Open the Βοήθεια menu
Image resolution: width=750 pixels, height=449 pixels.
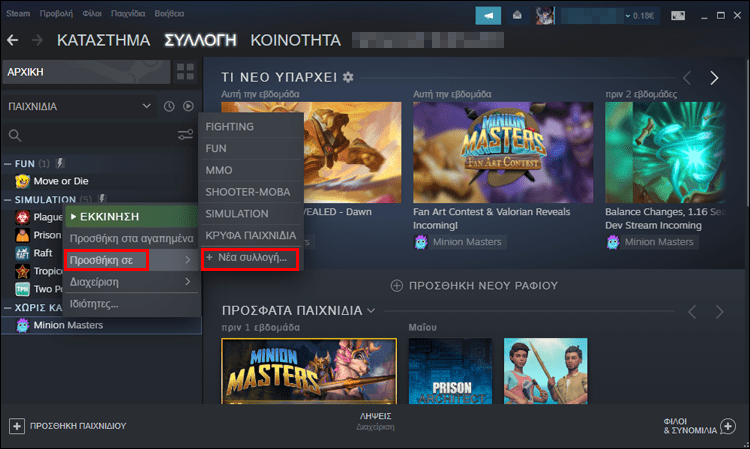pyautogui.click(x=169, y=13)
